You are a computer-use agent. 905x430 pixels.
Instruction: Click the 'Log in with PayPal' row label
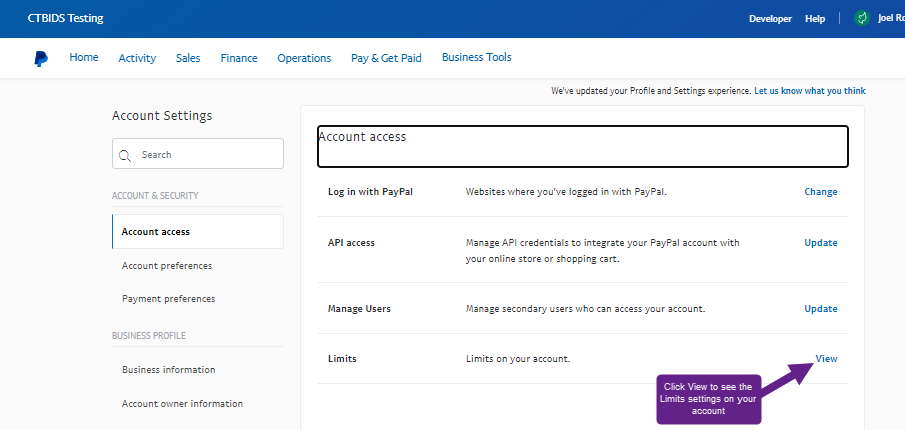pyautogui.click(x=371, y=192)
